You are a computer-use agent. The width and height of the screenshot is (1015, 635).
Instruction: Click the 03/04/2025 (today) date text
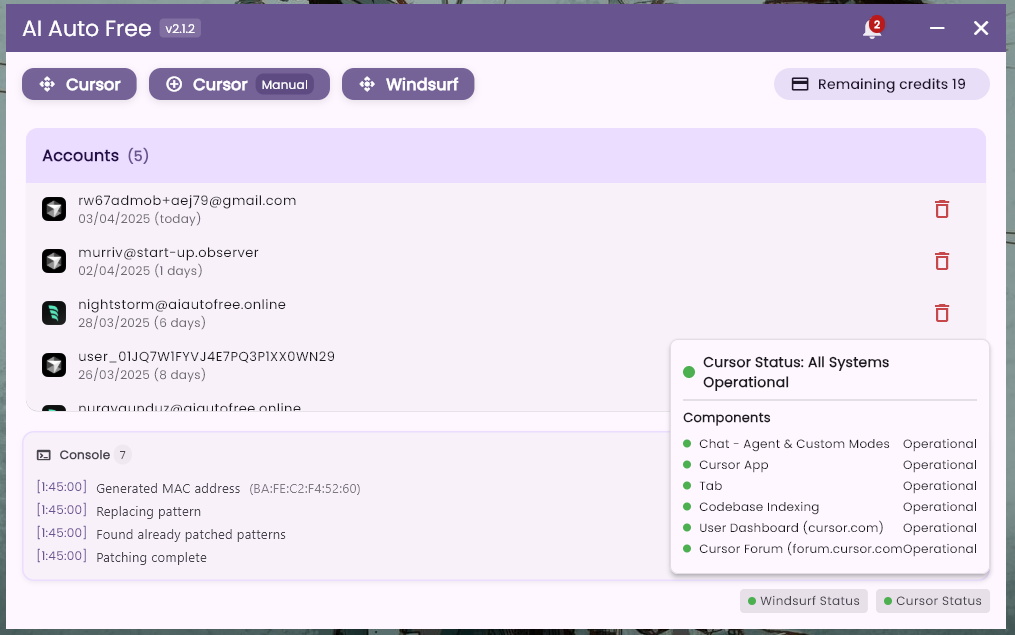(x=139, y=219)
